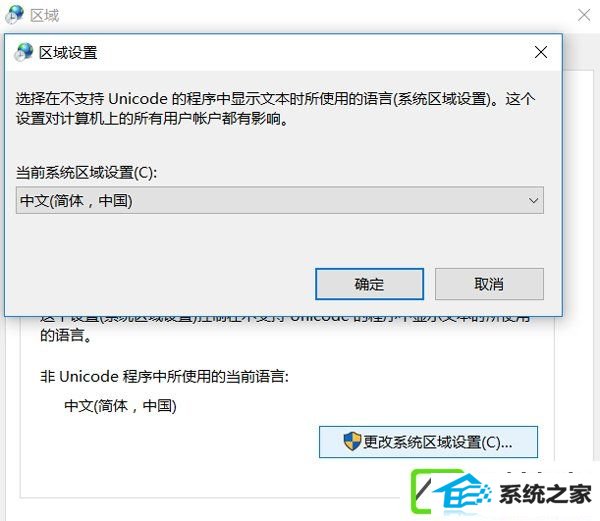The image size is (600, 521).
Task: Expand the system locale dropdown arrow
Action: tap(533, 200)
